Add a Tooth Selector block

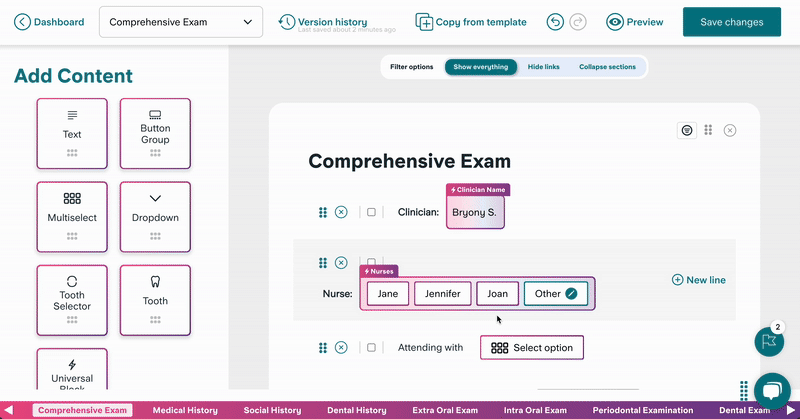[x=72, y=300]
